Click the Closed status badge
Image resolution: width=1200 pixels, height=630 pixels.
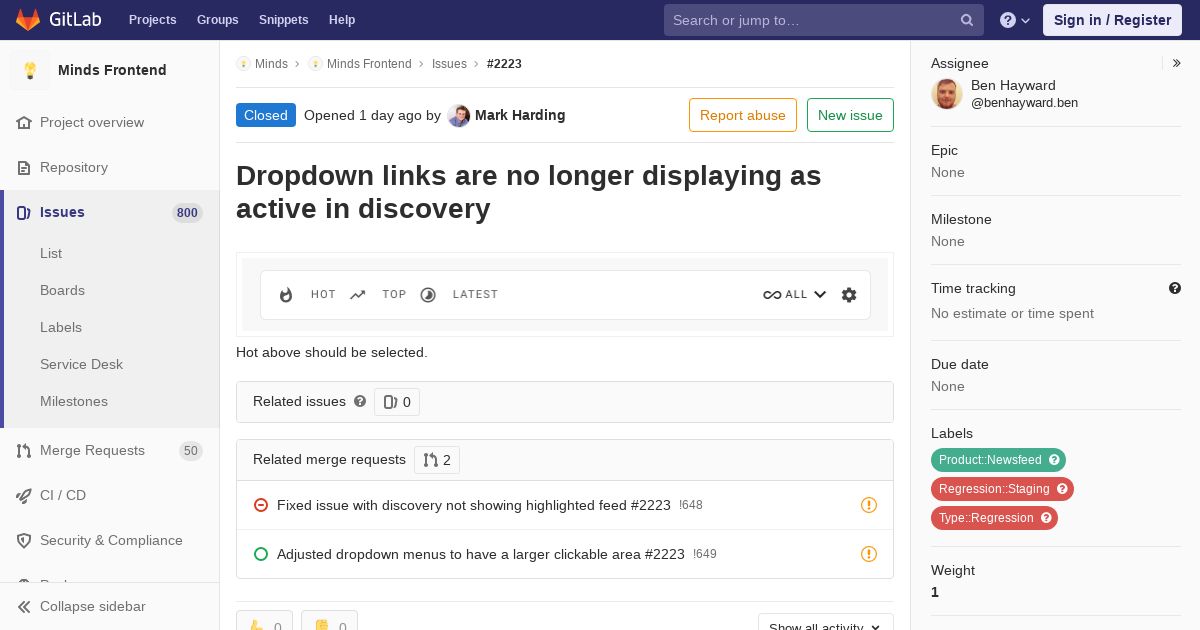266,115
